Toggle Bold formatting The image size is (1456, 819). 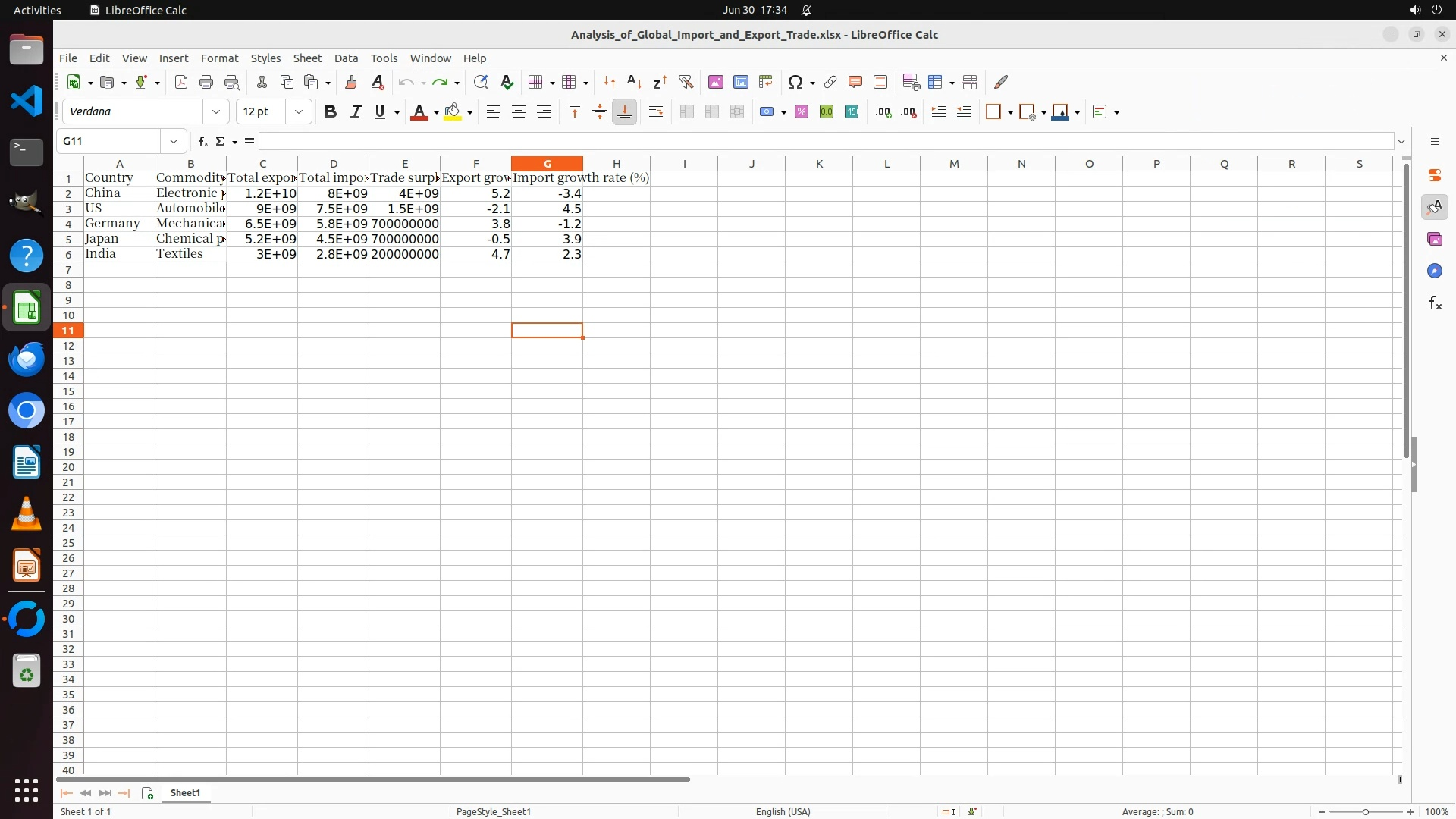[x=331, y=111]
